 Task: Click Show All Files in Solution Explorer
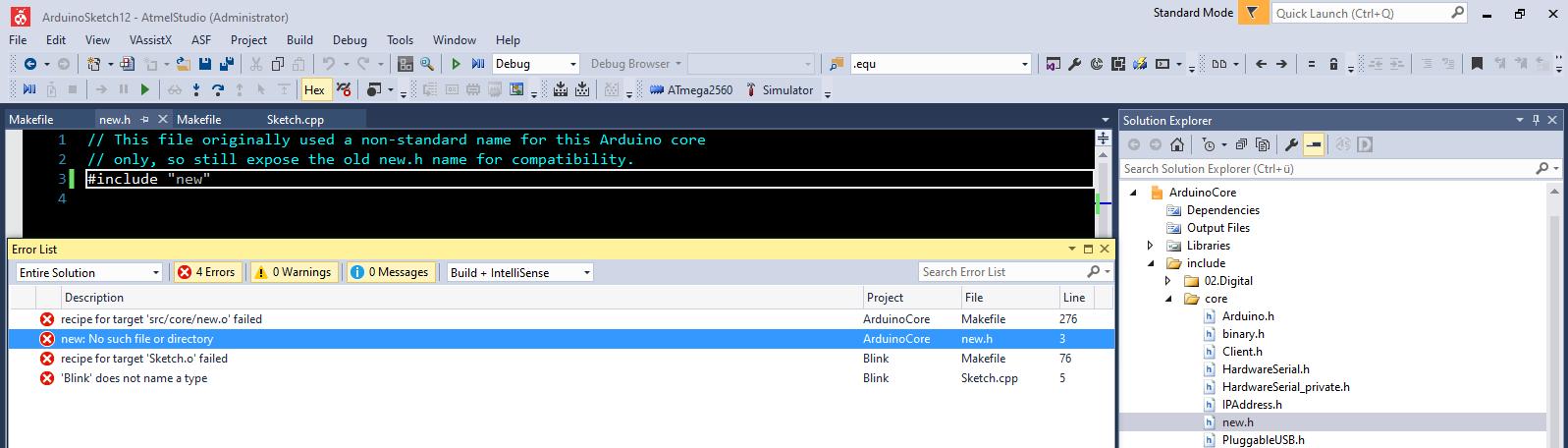click(x=1263, y=144)
